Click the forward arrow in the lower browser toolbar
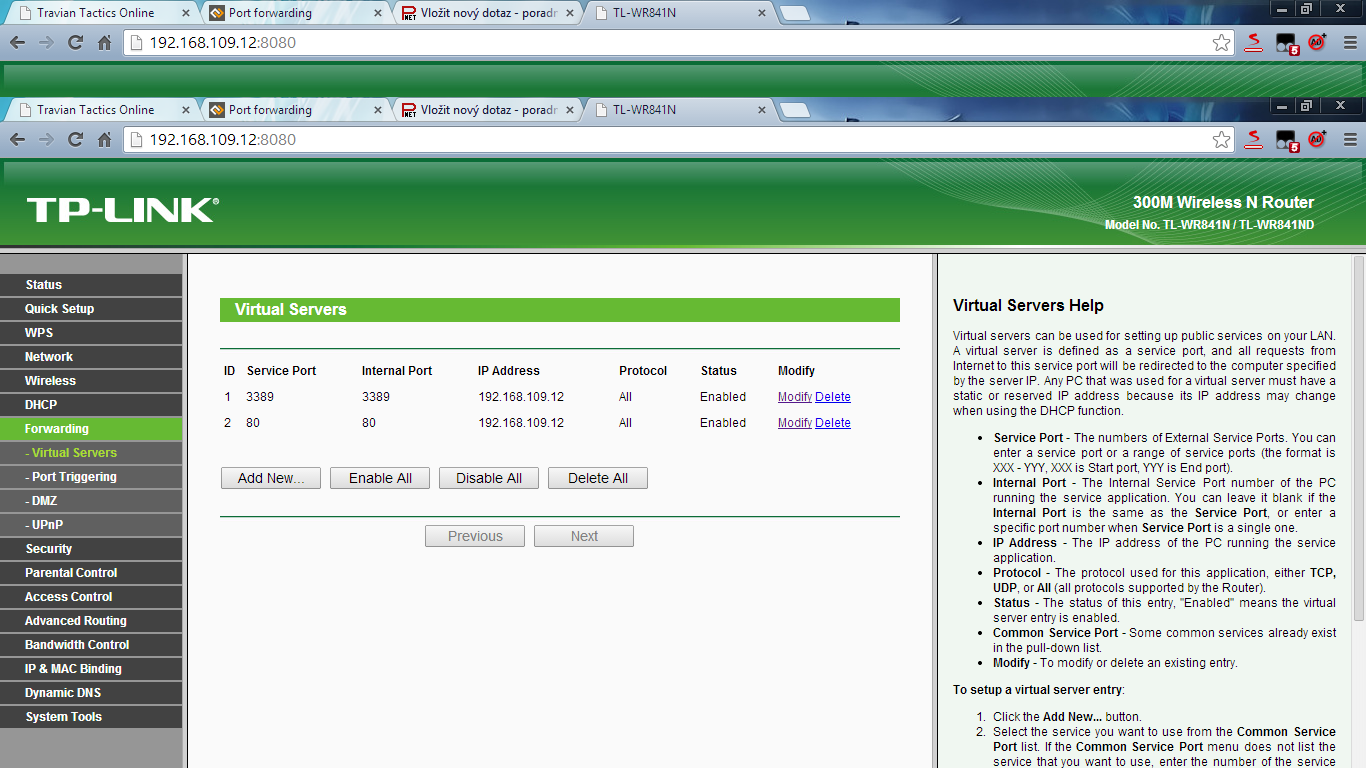The image size is (1366, 768). pyautogui.click(x=46, y=140)
